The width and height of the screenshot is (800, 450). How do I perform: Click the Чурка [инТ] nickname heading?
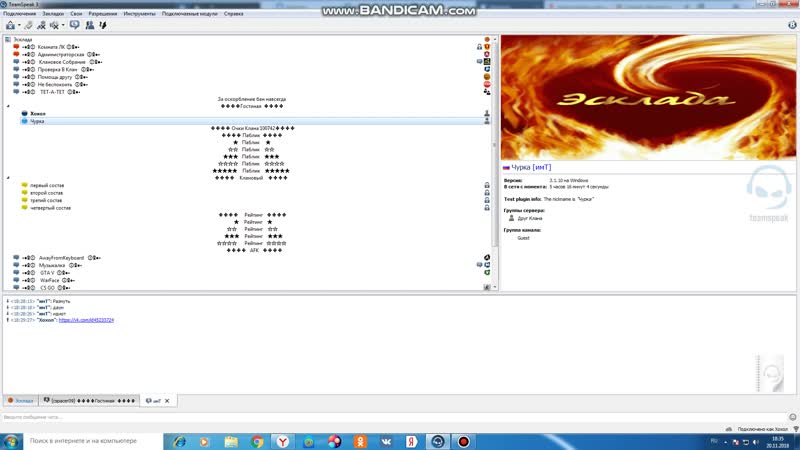tap(531, 167)
